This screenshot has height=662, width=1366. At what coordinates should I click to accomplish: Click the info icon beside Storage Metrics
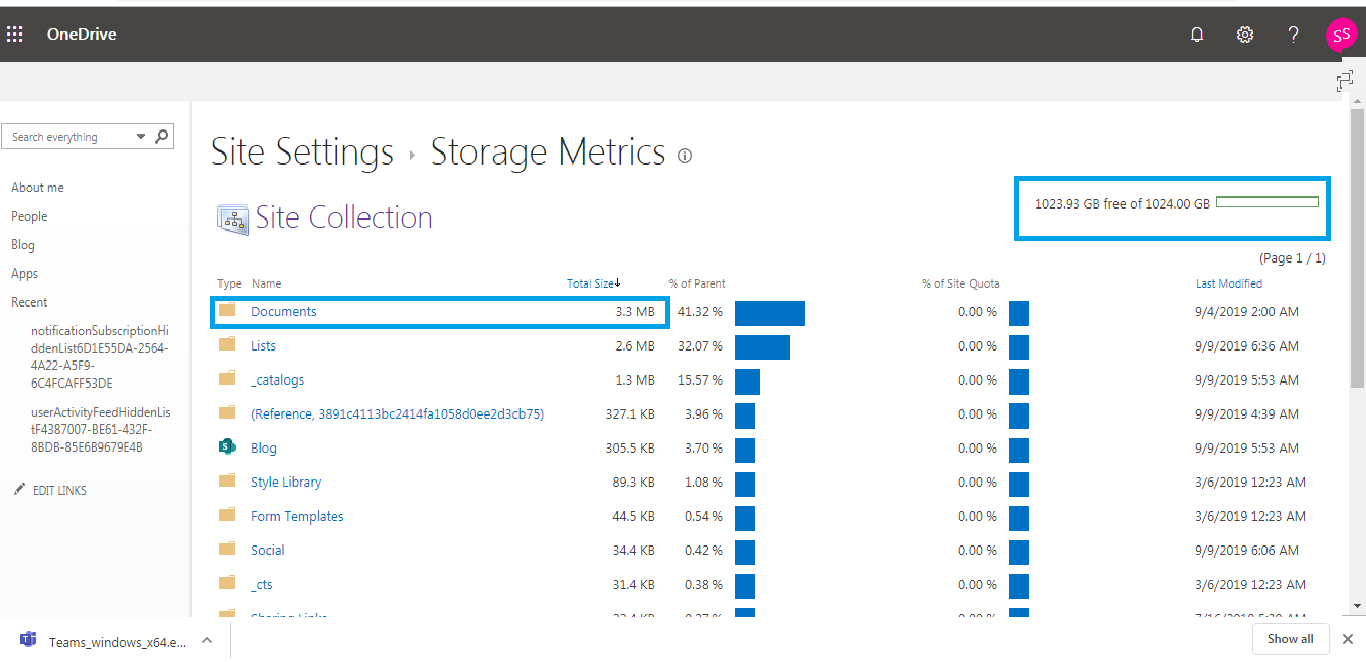685,156
